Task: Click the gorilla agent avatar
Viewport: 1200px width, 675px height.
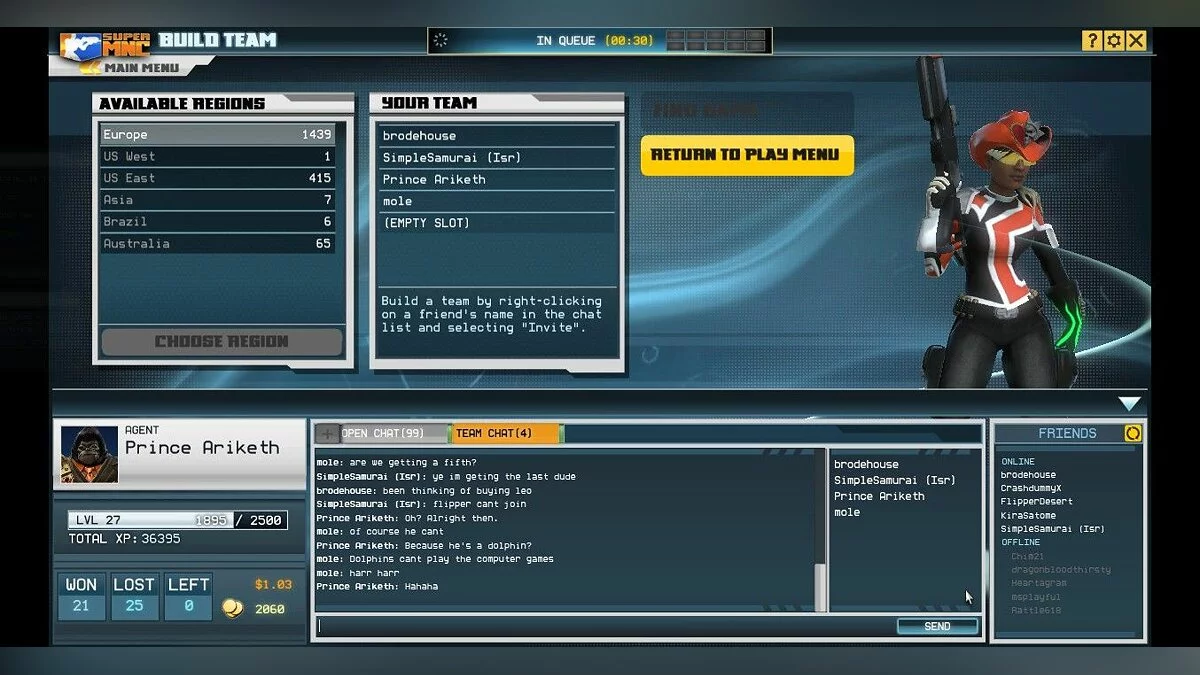Action: click(x=90, y=455)
